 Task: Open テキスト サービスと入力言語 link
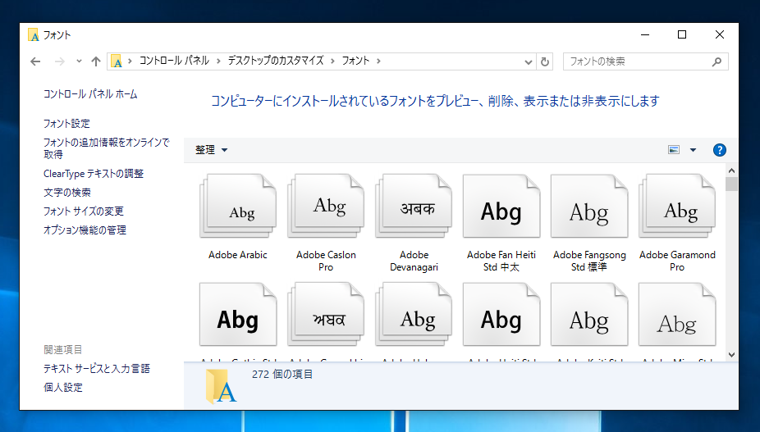click(x=96, y=368)
